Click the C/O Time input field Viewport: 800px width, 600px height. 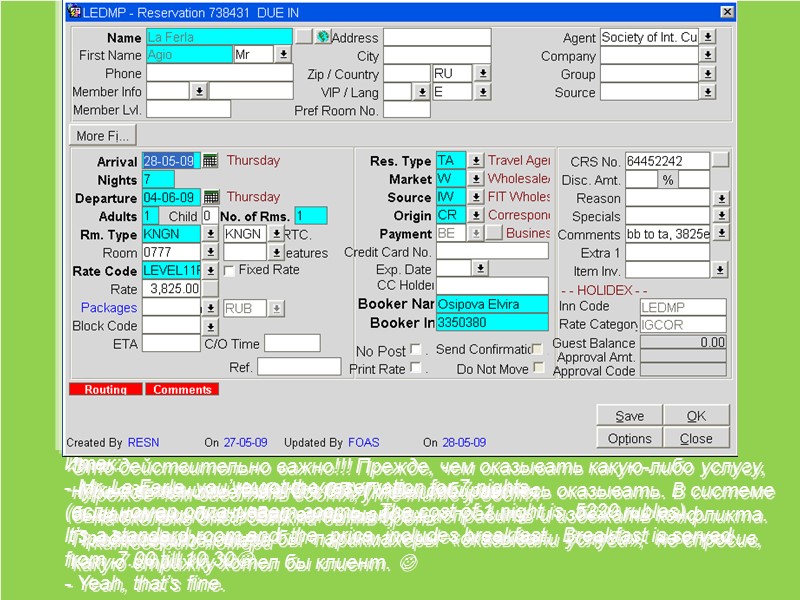coord(292,343)
